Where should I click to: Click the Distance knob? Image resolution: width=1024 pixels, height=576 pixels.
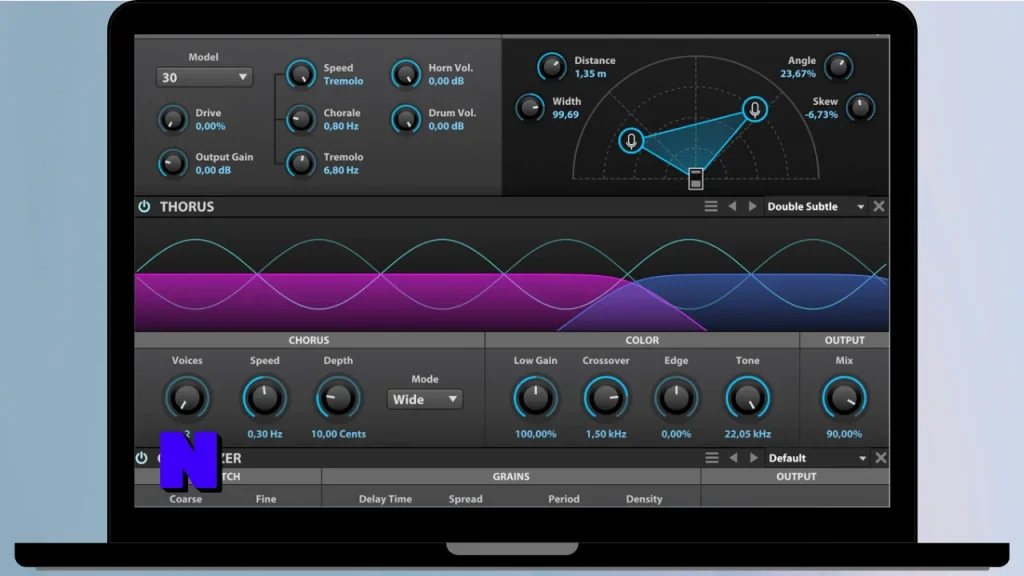[552, 67]
